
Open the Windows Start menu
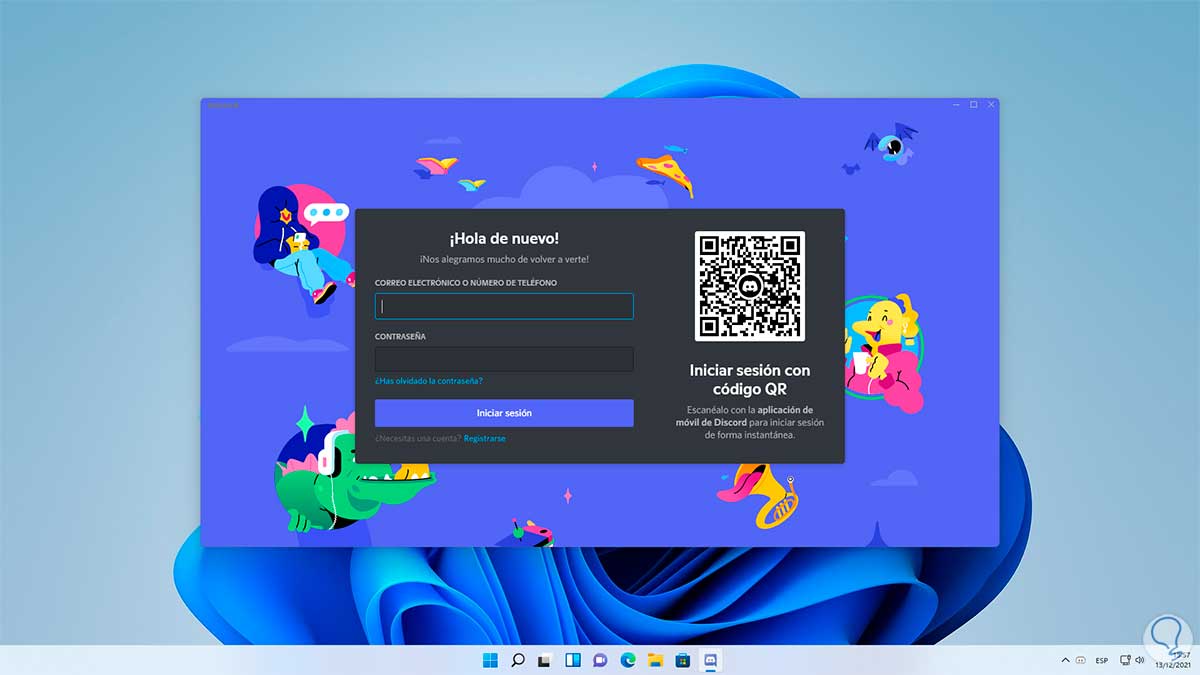[491, 660]
